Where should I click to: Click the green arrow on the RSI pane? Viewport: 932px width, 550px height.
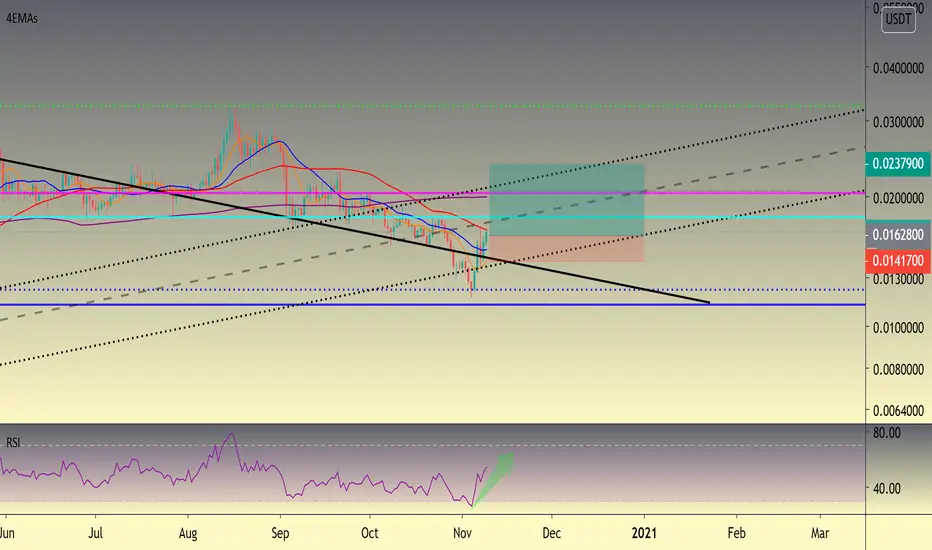[495, 479]
